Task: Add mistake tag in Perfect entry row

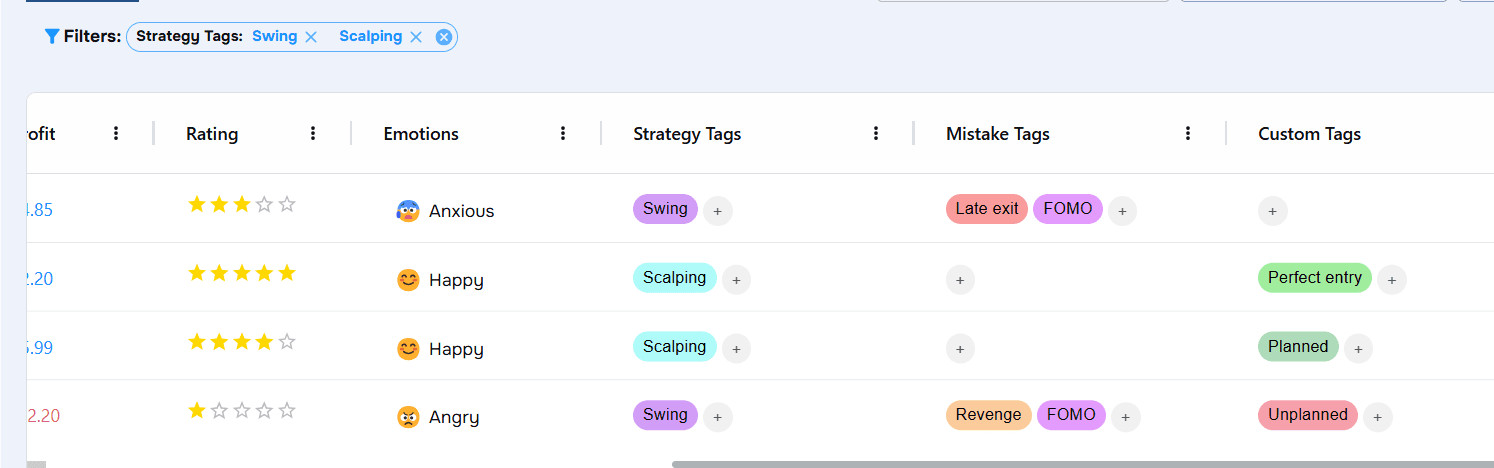Action: point(960,280)
